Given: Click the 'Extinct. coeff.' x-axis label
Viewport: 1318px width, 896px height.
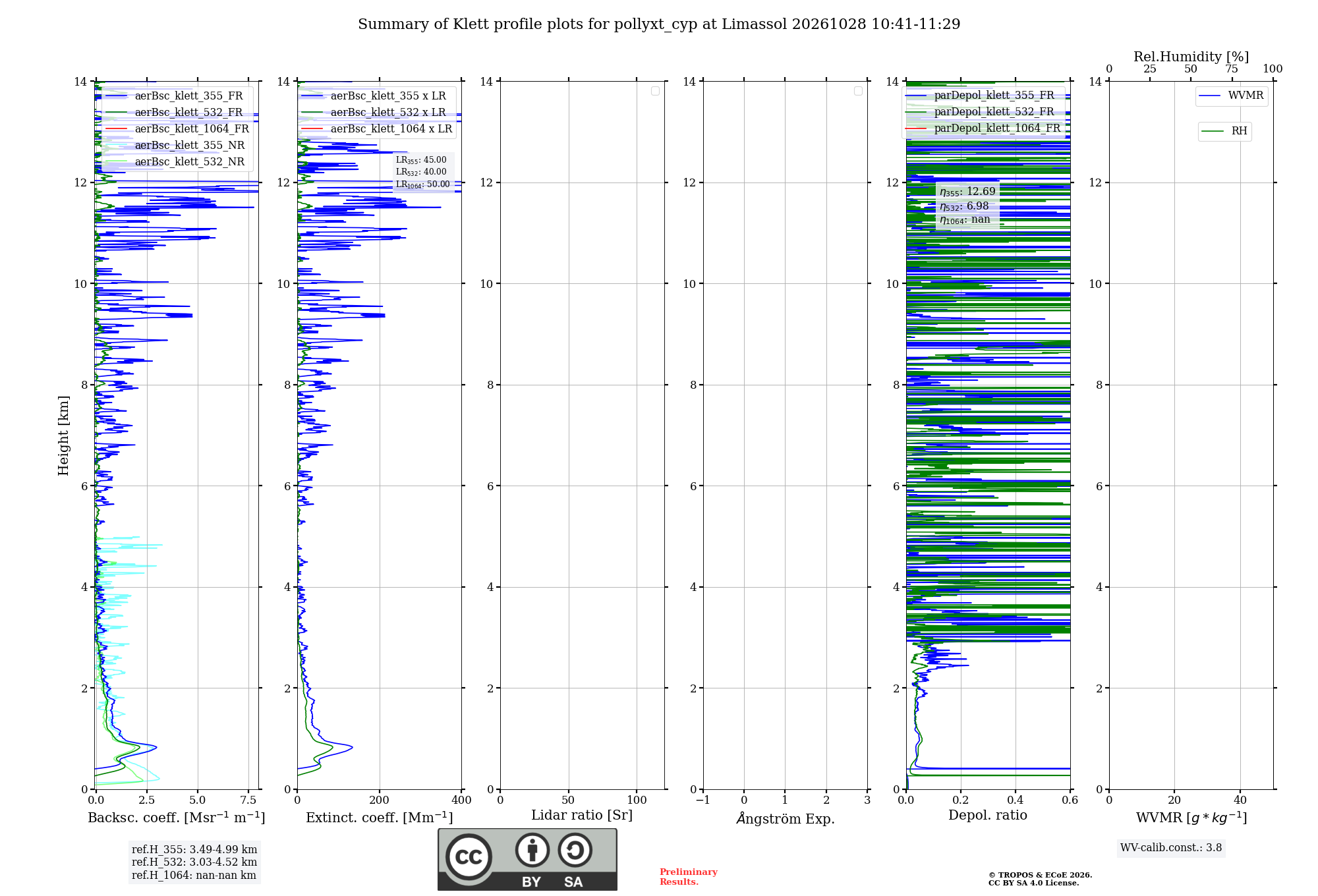Looking at the screenshot, I should (380, 818).
